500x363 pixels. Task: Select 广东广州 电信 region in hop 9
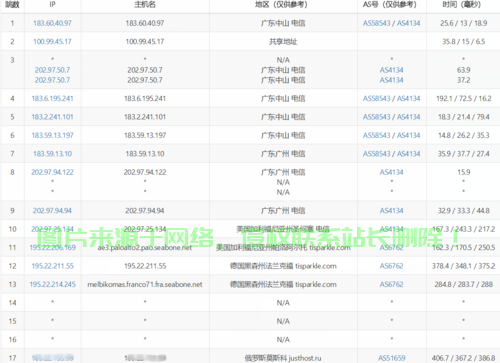coord(283,210)
